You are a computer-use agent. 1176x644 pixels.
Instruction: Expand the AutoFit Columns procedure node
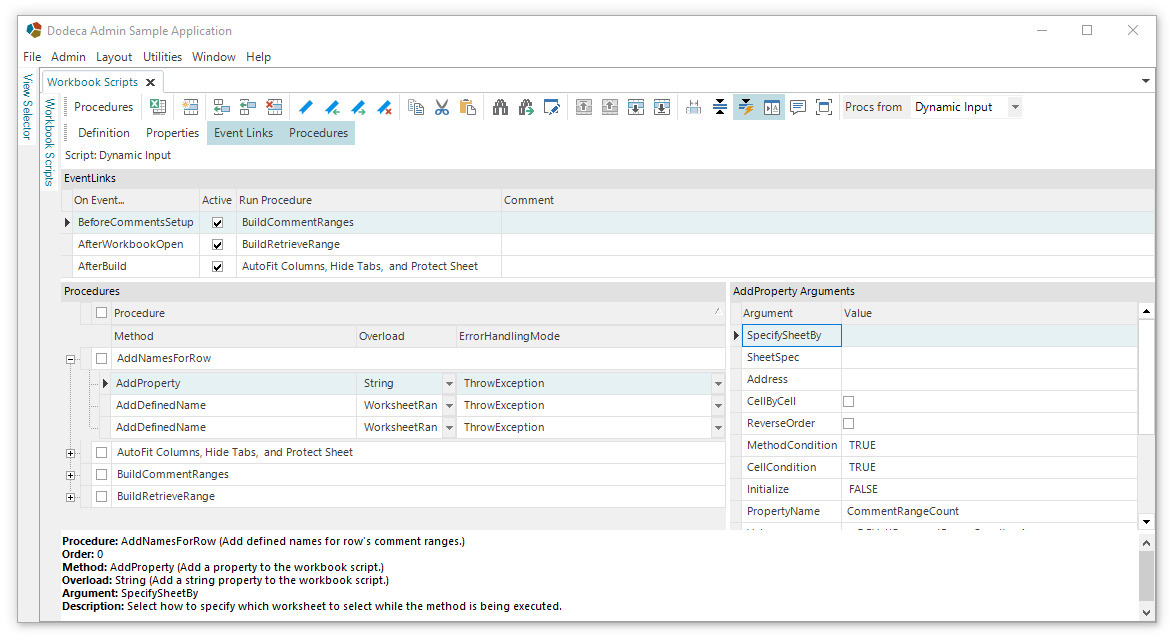(x=70, y=454)
